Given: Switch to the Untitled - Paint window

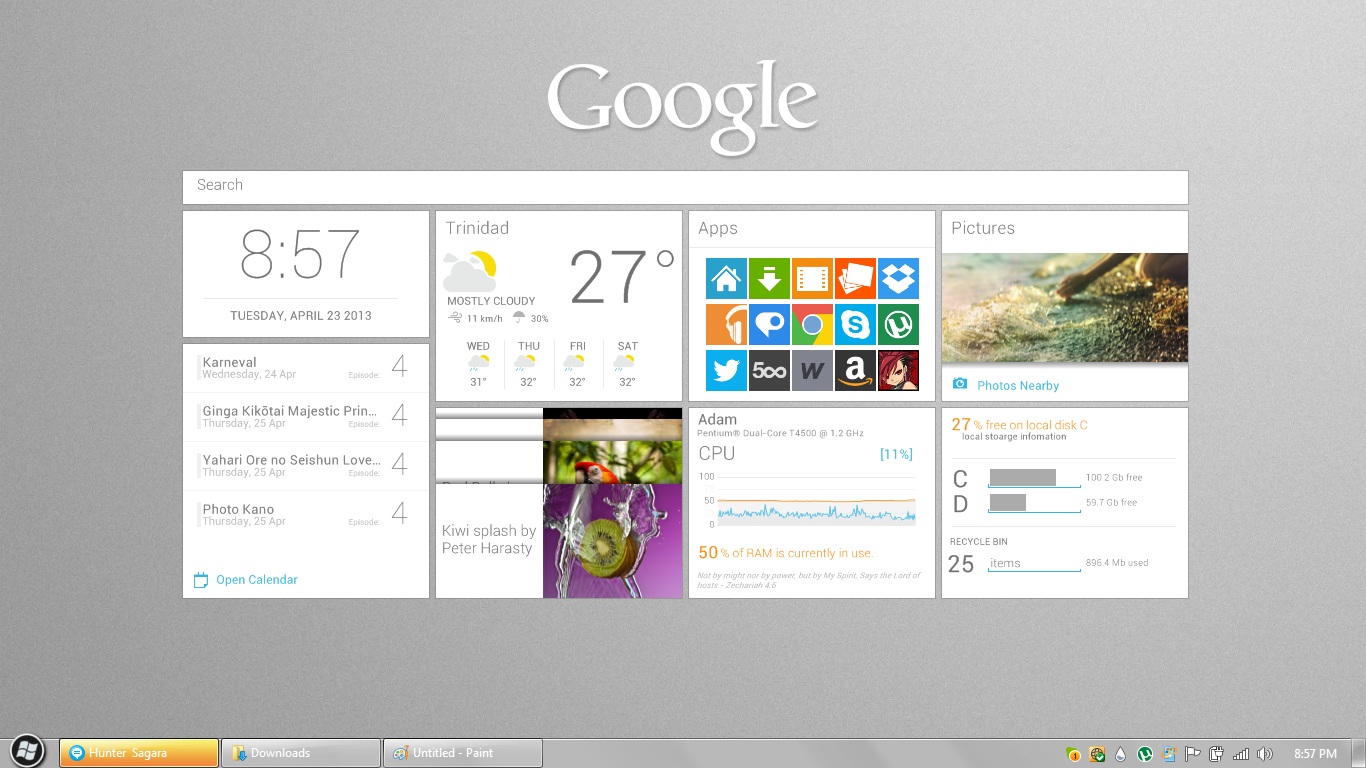Looking at the screenshot, I should tap(462, 752).
